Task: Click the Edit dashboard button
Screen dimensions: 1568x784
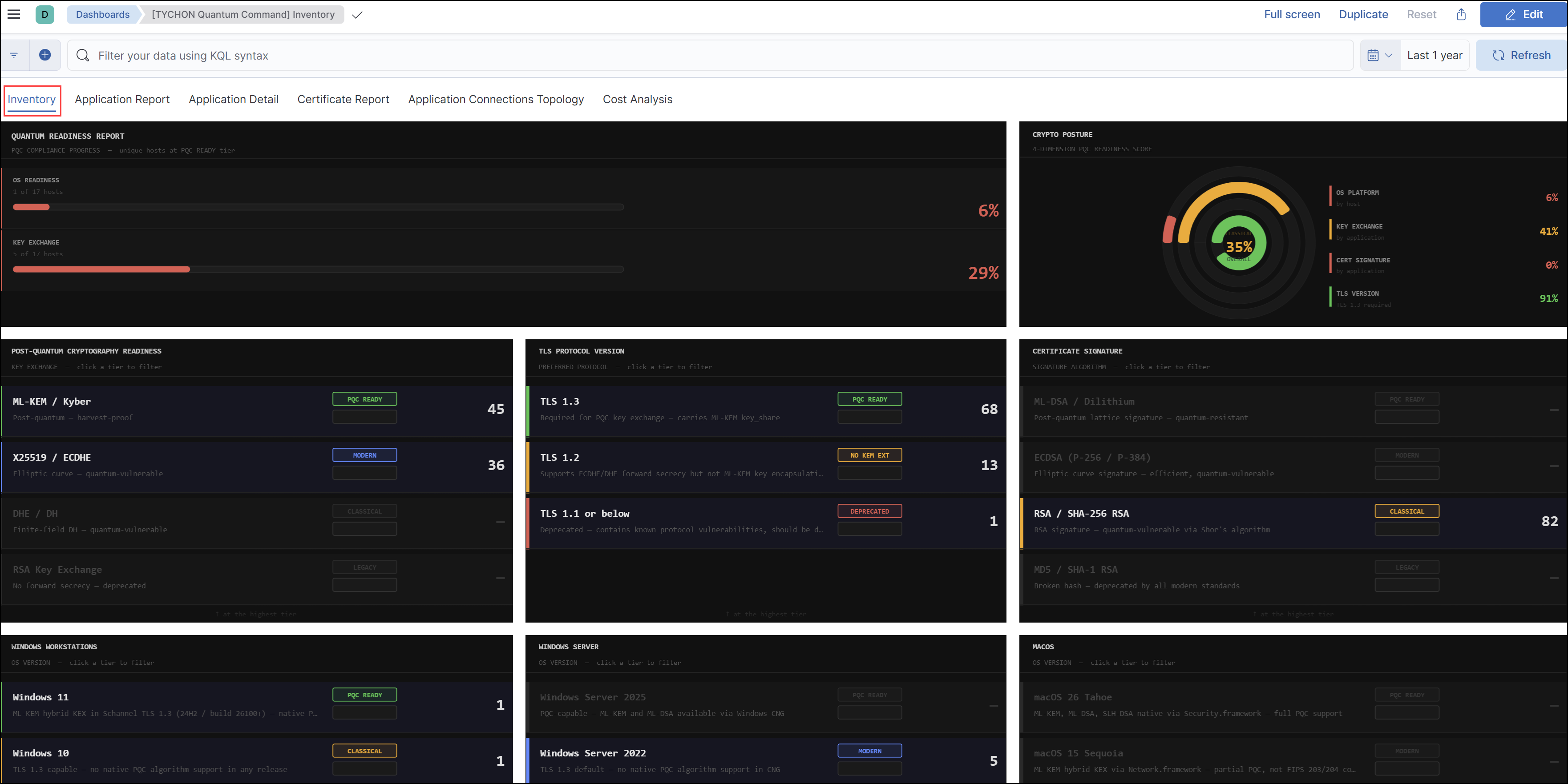Action: point(1524,14)
